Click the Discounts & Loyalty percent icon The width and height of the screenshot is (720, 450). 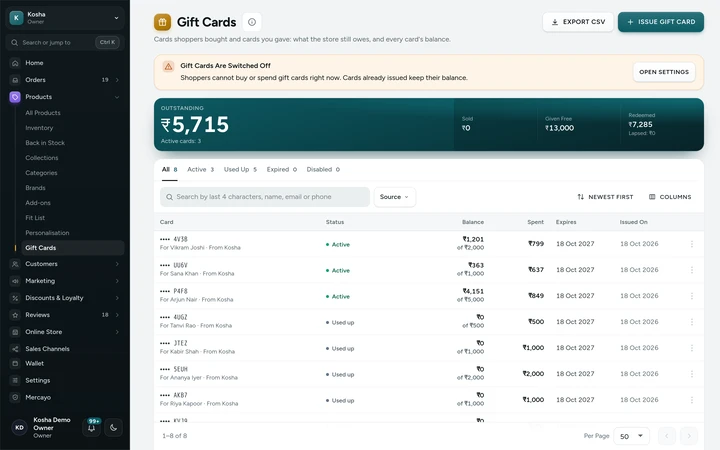click(15, 298)
